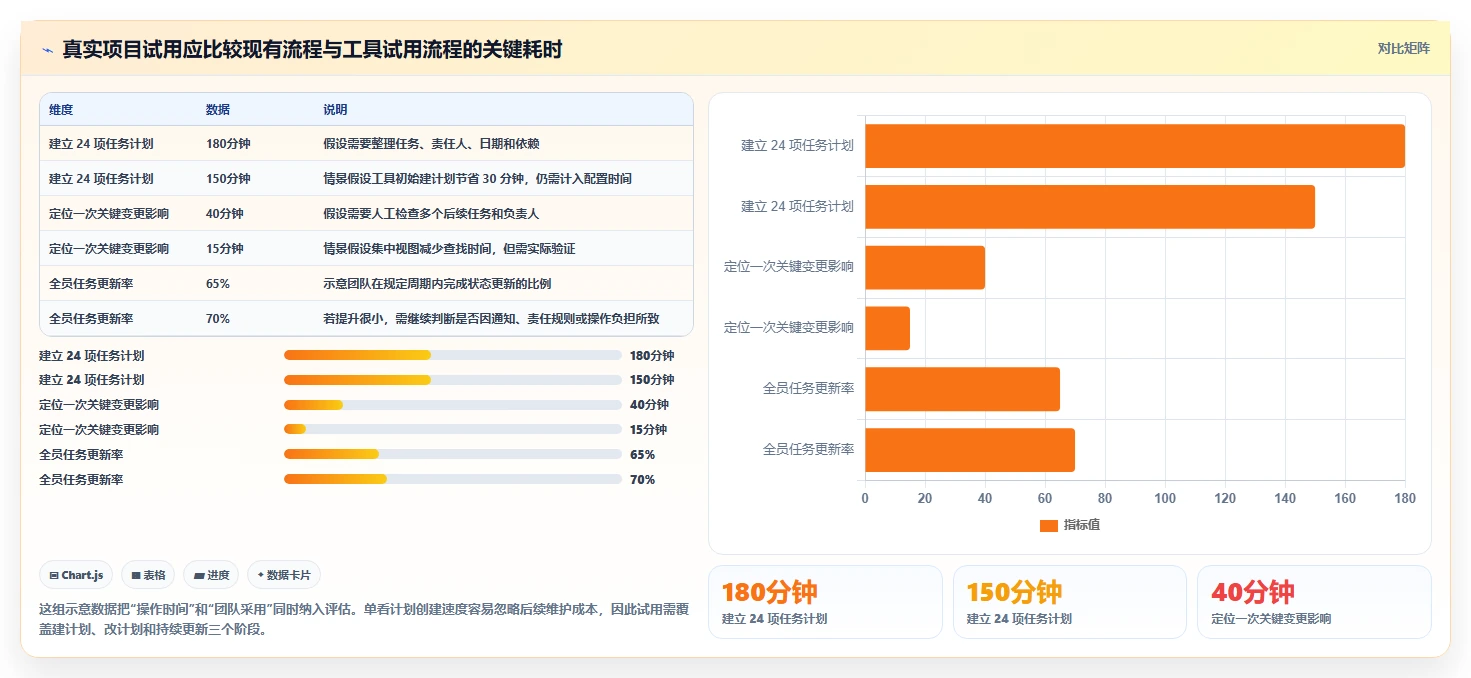1471x678 pixels.
Task: Click the progress bar labeled 65%
Action: pyautogui.click(x=453, y=455)
